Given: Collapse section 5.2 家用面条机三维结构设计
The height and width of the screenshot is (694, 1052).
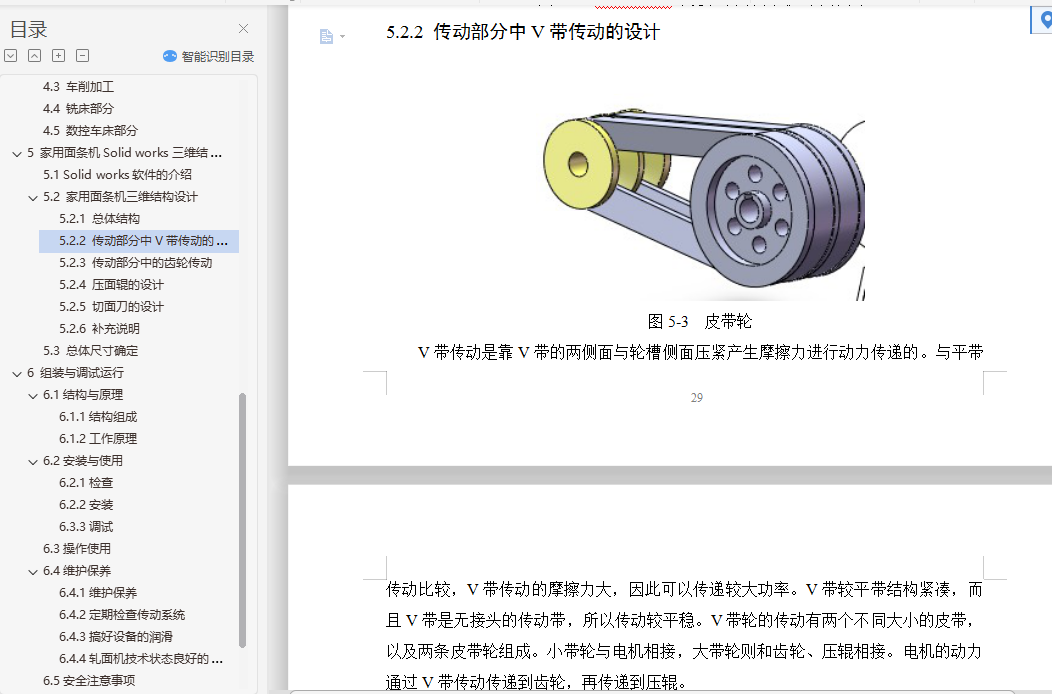Looking at the screenshot, I should [x=33, y=198].
